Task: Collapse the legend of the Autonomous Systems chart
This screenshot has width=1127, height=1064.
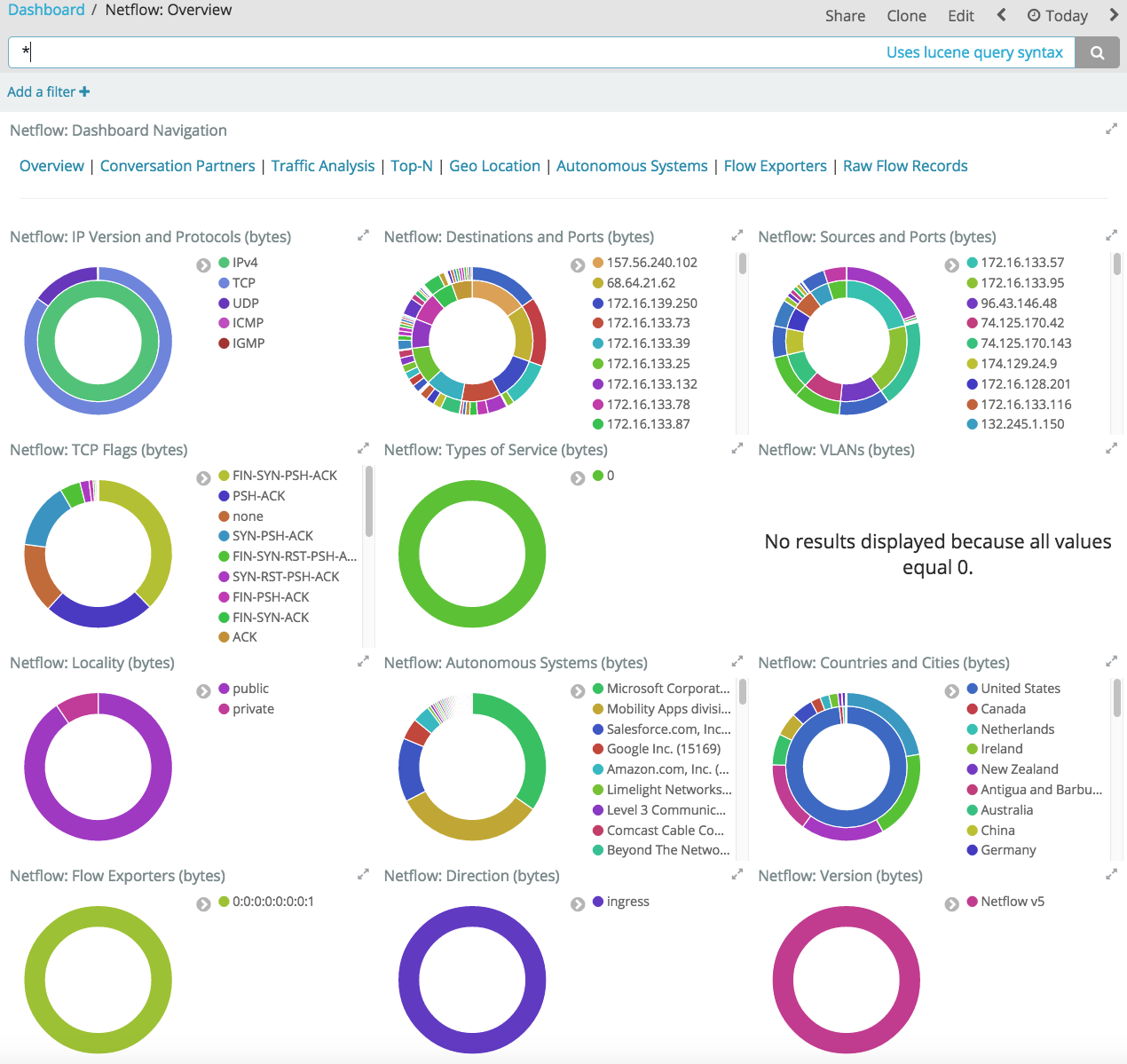Action: [x=578, y=690]
